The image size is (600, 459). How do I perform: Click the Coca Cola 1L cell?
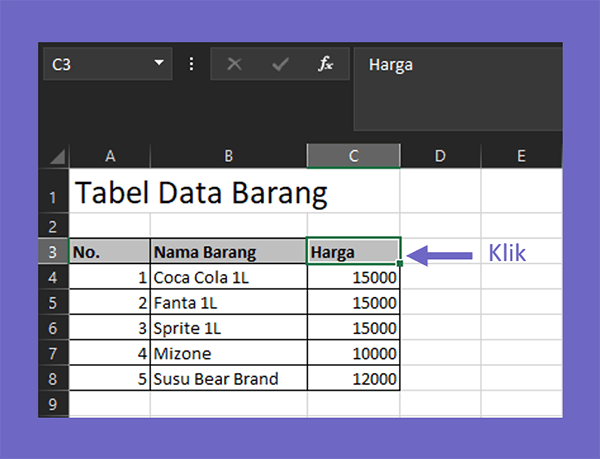tap(228, 277)
